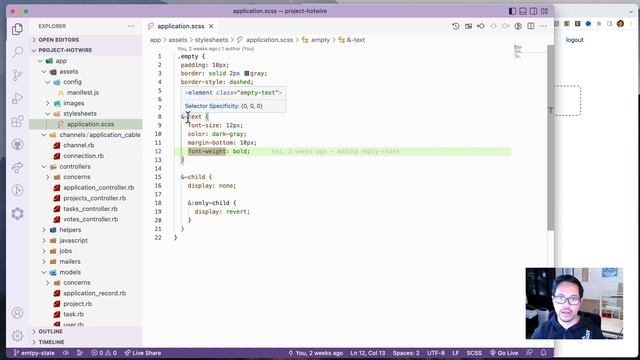Open the Accounts menu icon
This screenshot has width=640, height=360.
click(x=17, y=313)
